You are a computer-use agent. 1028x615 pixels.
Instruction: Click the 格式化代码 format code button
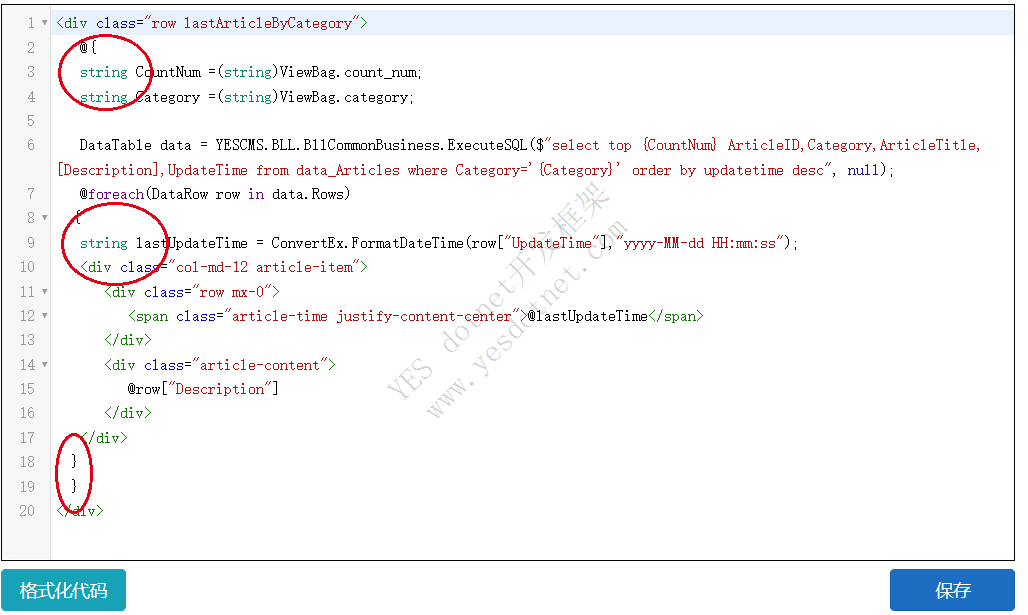pos(64,590)
